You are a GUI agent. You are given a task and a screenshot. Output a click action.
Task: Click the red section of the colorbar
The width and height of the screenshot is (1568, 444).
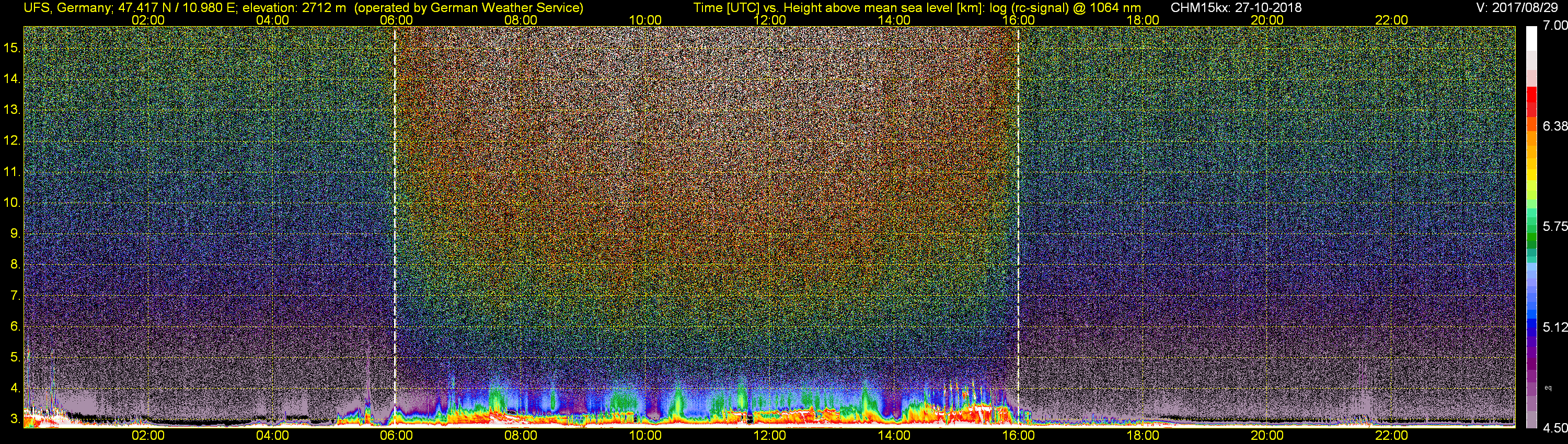click(1531, 100)
